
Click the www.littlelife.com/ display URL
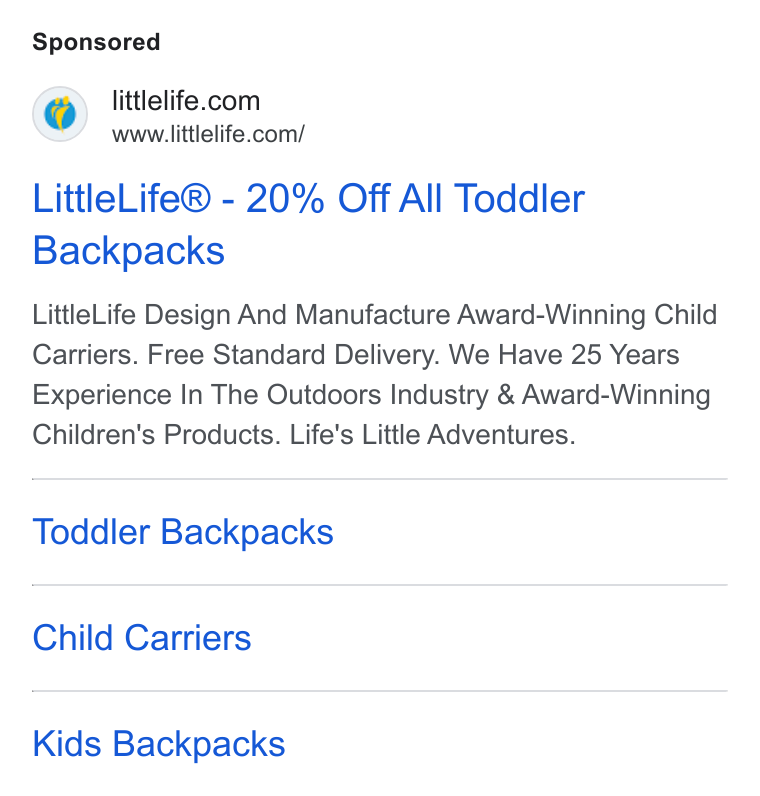208,135
